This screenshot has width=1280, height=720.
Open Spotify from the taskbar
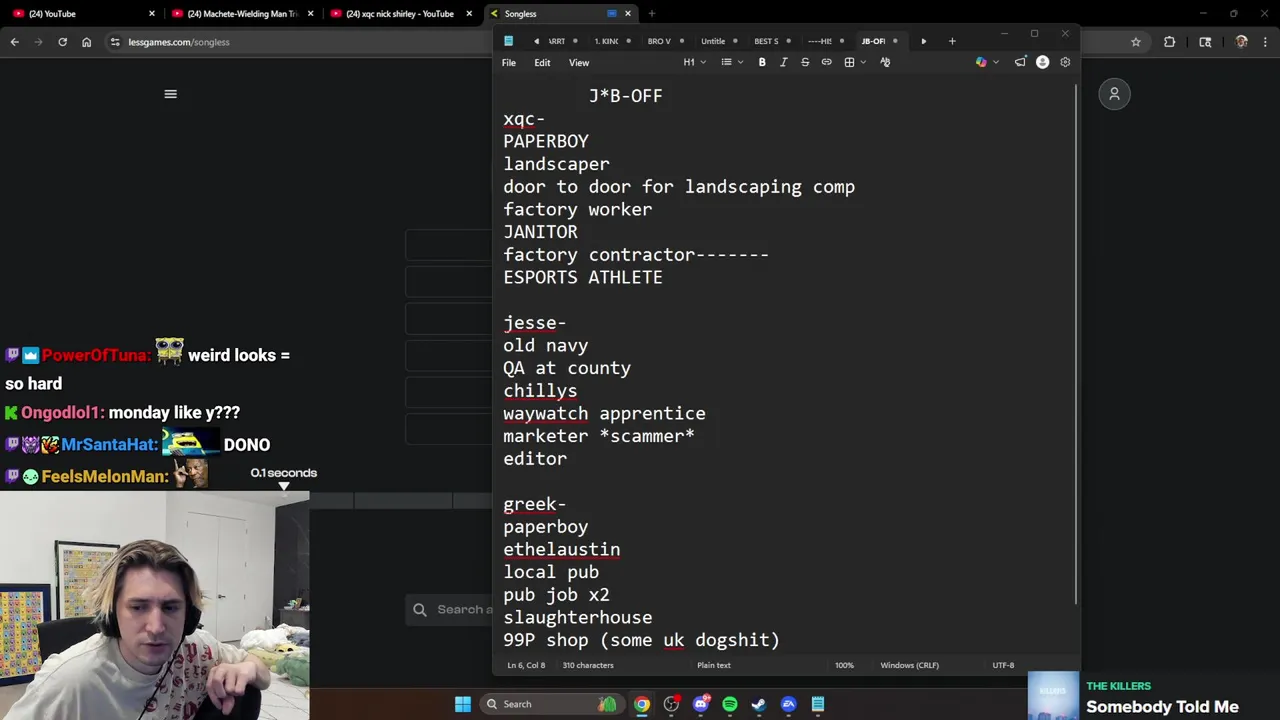click(730, 704)
